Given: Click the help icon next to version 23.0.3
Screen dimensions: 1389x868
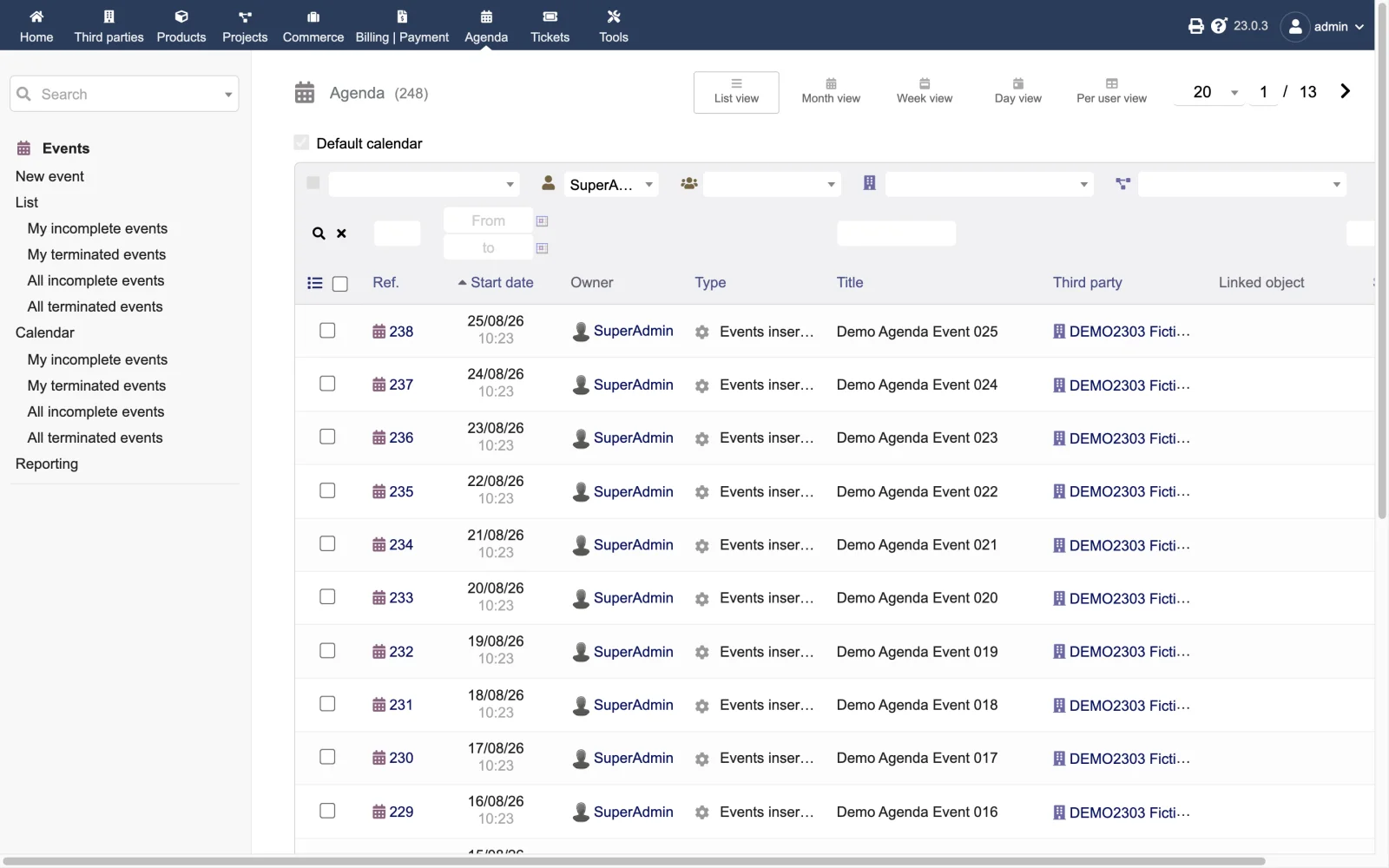Looking at the screenshot, I should [x=1220, y=26].
